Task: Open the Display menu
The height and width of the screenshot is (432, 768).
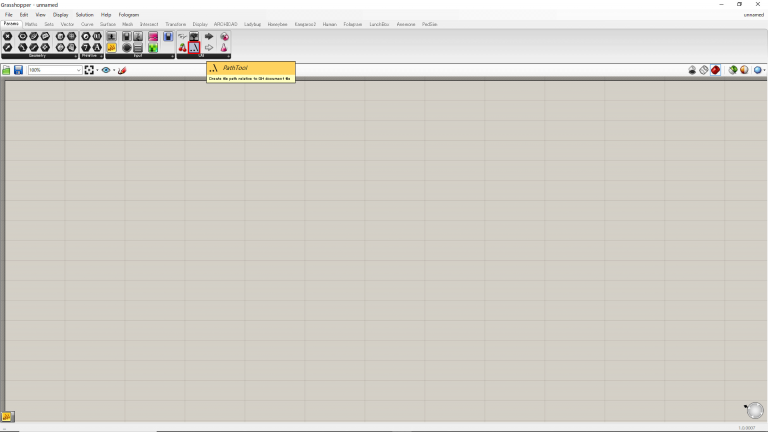Action: click(x=61, y=15)
